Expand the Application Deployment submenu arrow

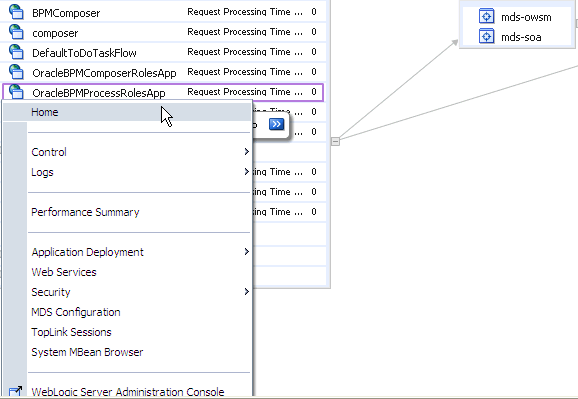pos(247,251)
